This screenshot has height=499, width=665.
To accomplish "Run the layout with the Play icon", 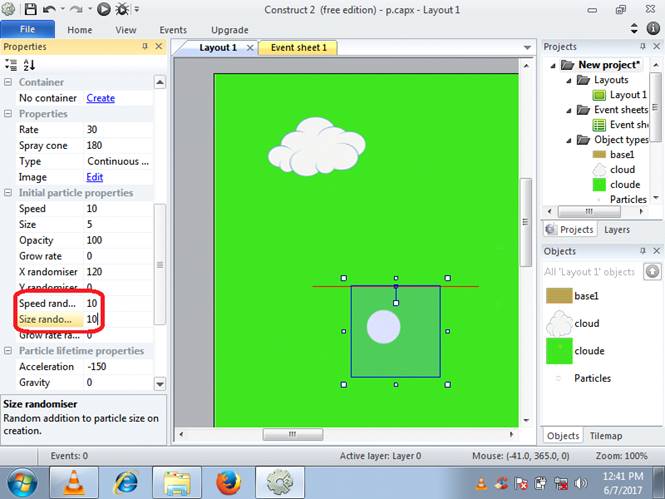I will pyautogui.click(x=103, y=9).
